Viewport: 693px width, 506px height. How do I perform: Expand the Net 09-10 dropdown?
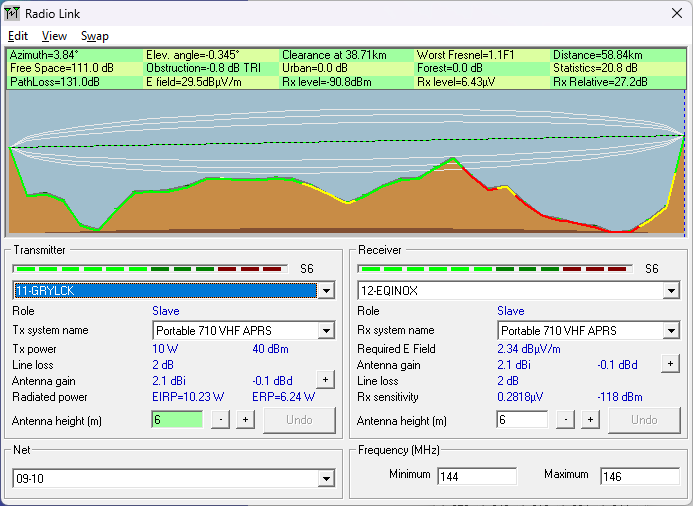(x=326, y=479)
